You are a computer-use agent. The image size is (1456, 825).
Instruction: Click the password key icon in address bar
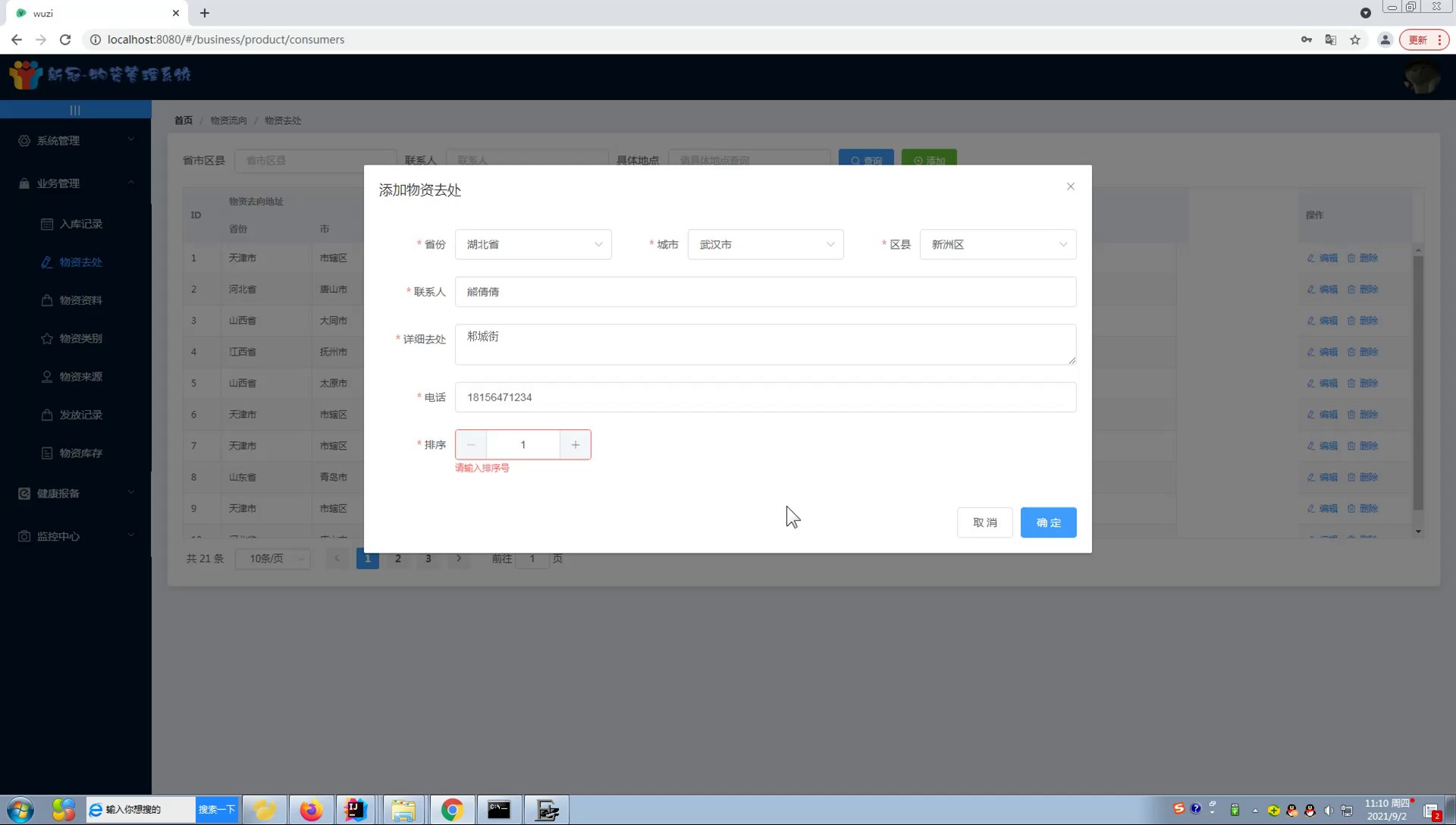point(1306,39)
